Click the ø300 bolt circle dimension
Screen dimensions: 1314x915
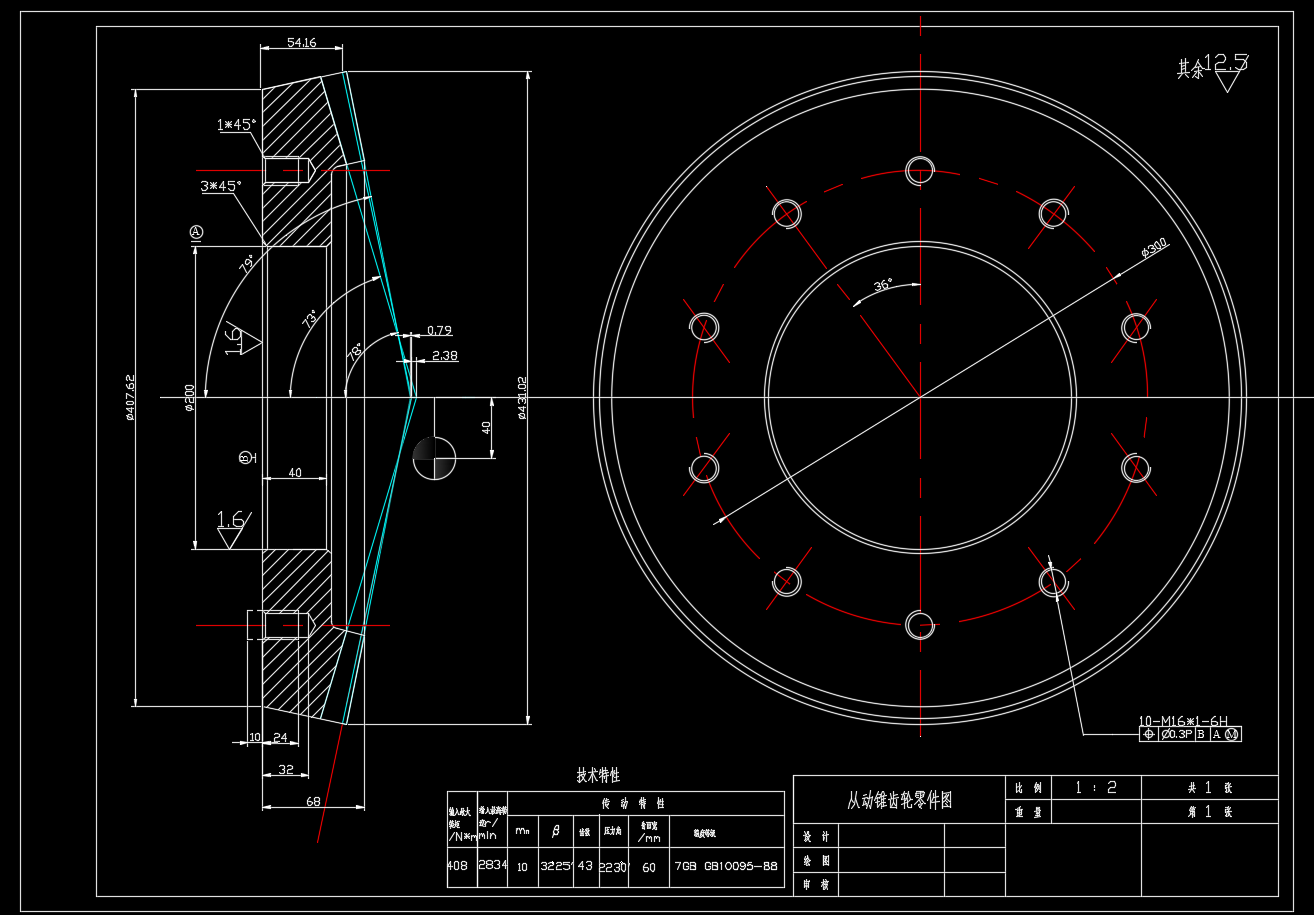[x=1154, y=248]
